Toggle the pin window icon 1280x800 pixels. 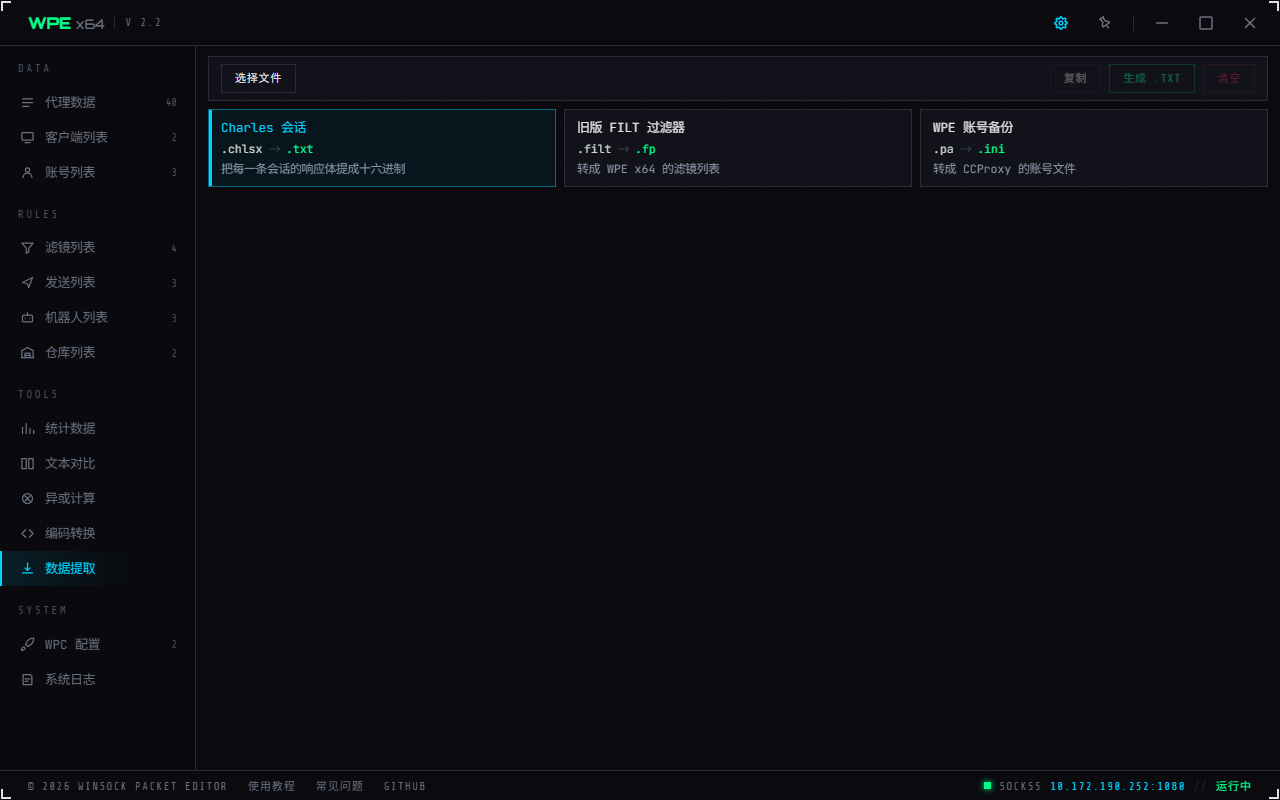tap(1105, 23)
